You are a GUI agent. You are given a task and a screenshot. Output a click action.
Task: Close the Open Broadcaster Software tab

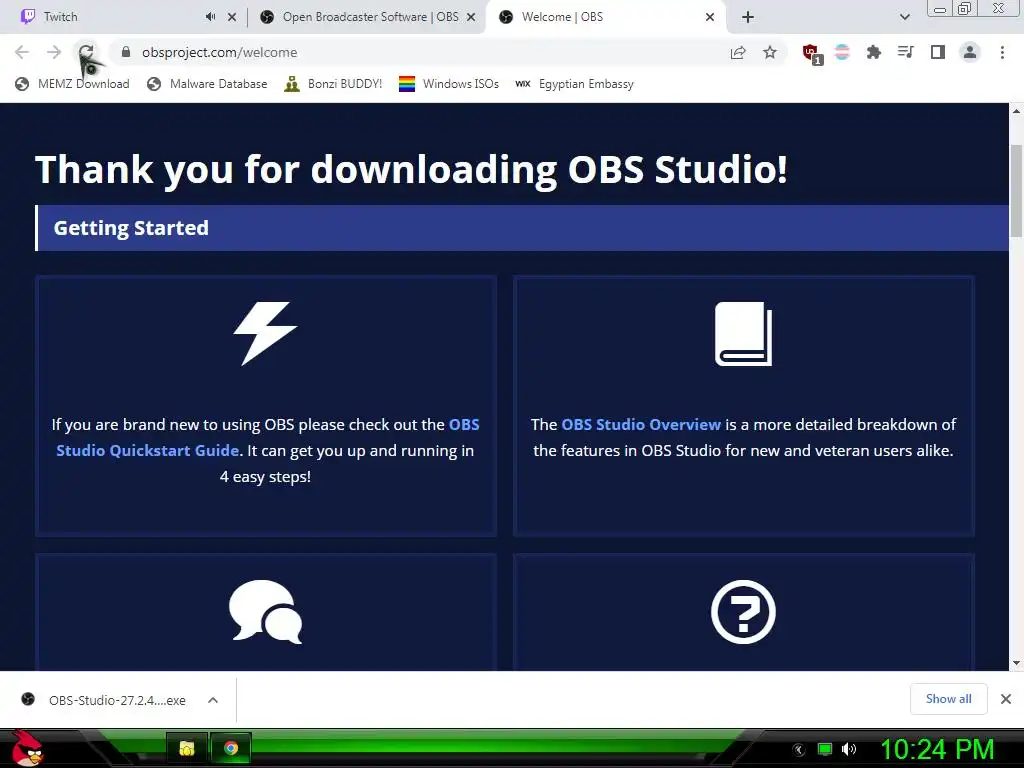point(471,17)
